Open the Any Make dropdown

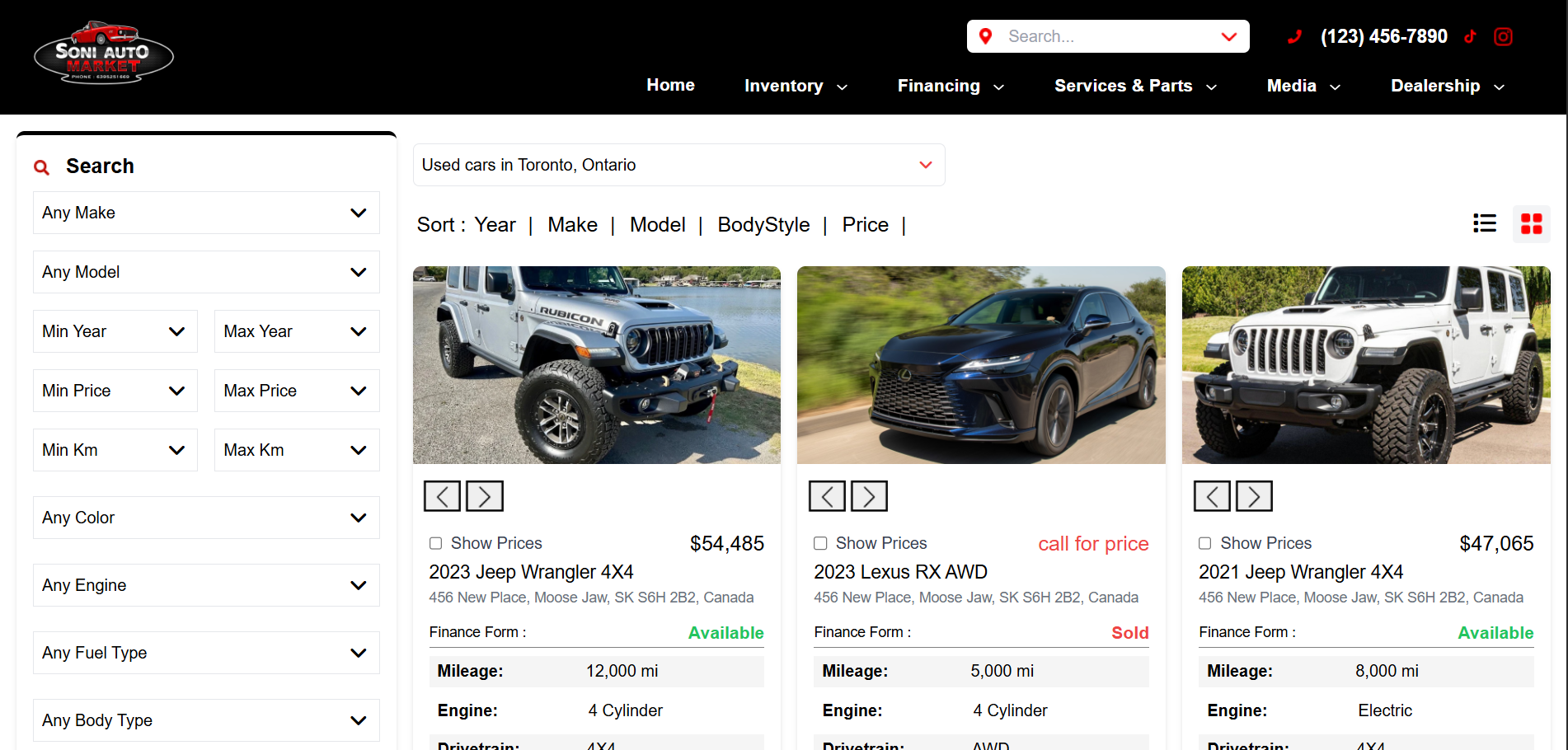pos(206,213)
